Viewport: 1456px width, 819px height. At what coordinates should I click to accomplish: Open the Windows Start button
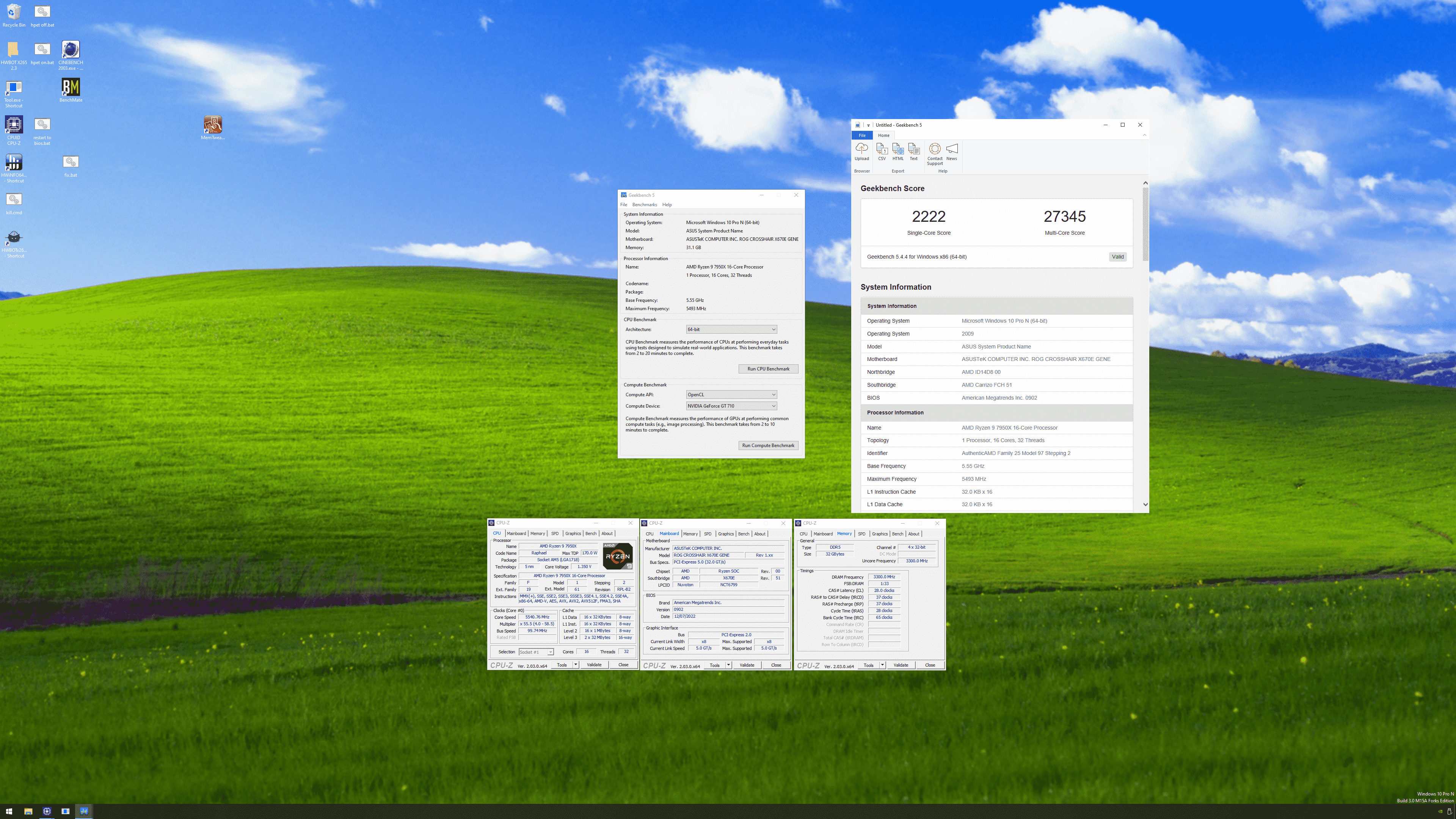[8, 811]
